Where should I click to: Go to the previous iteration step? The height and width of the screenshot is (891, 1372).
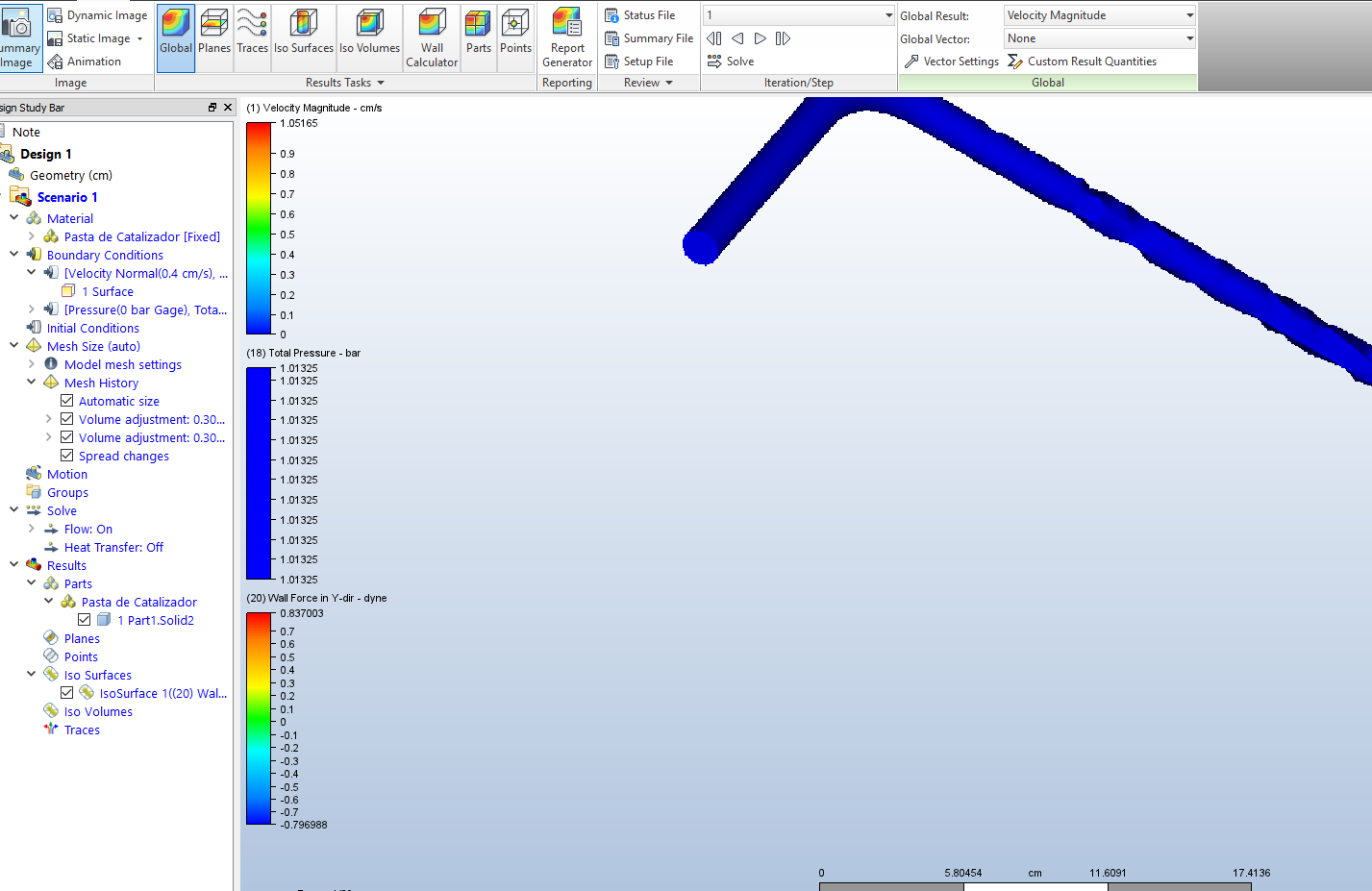(737, 38)
